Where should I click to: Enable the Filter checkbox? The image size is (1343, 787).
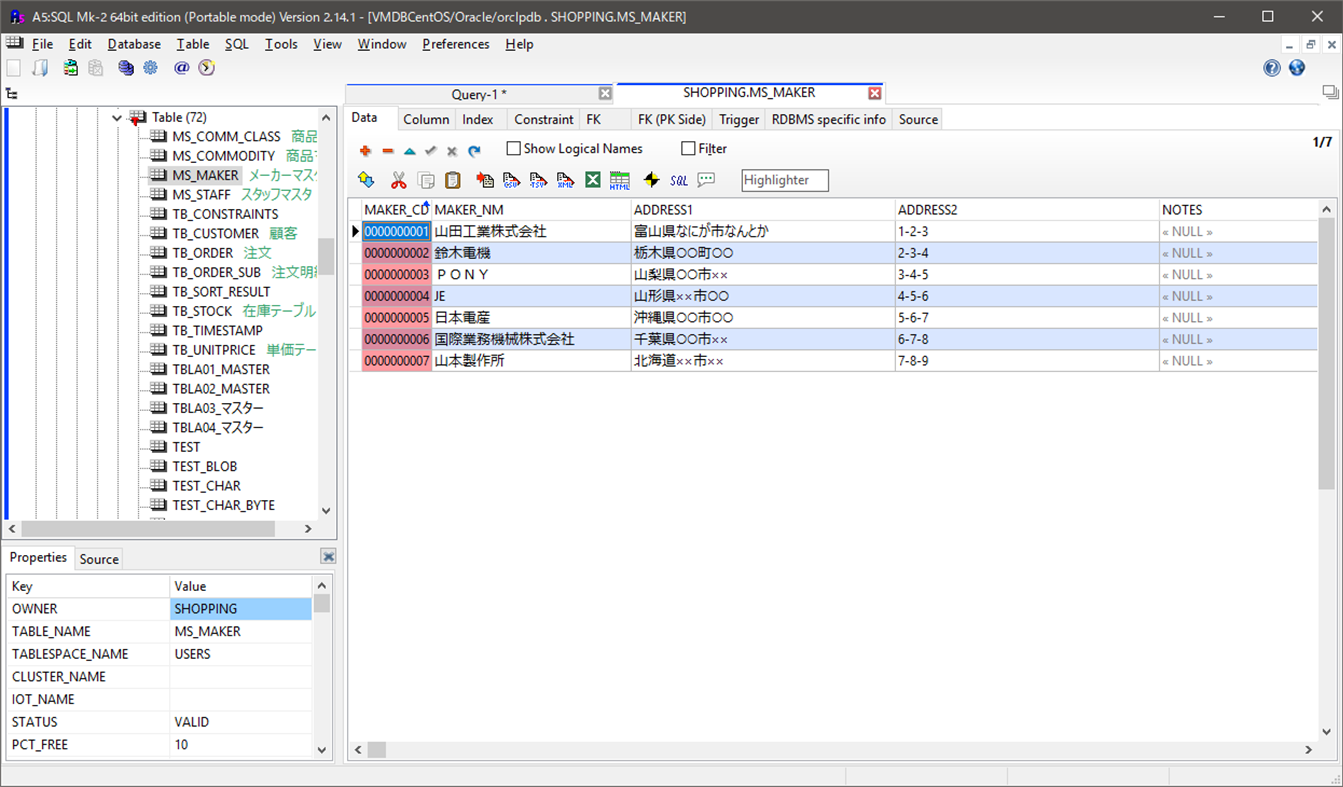pyautogui.click(x=687, y=148)
